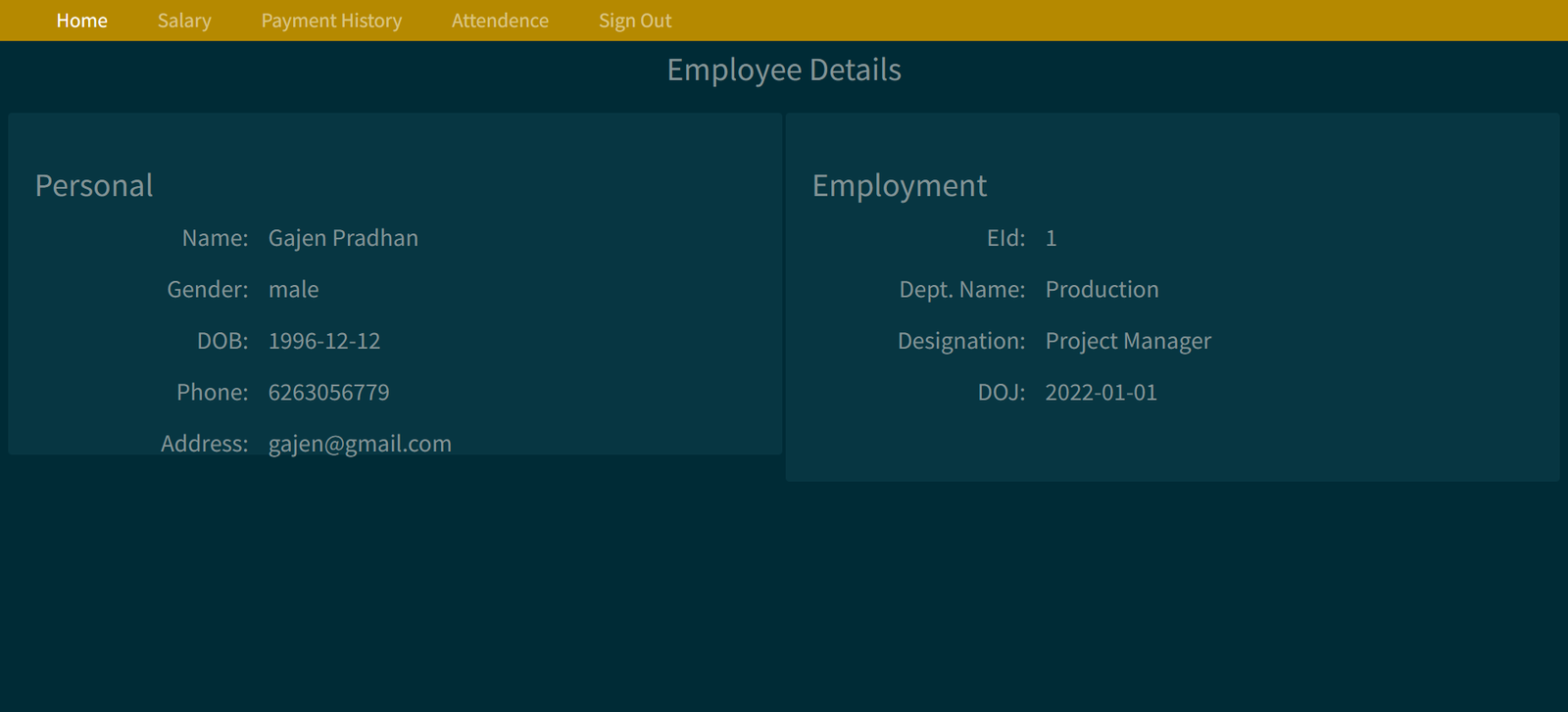The image size is (1568, 712).
Task: Click the Address field label
Action: tap(204, 444)
